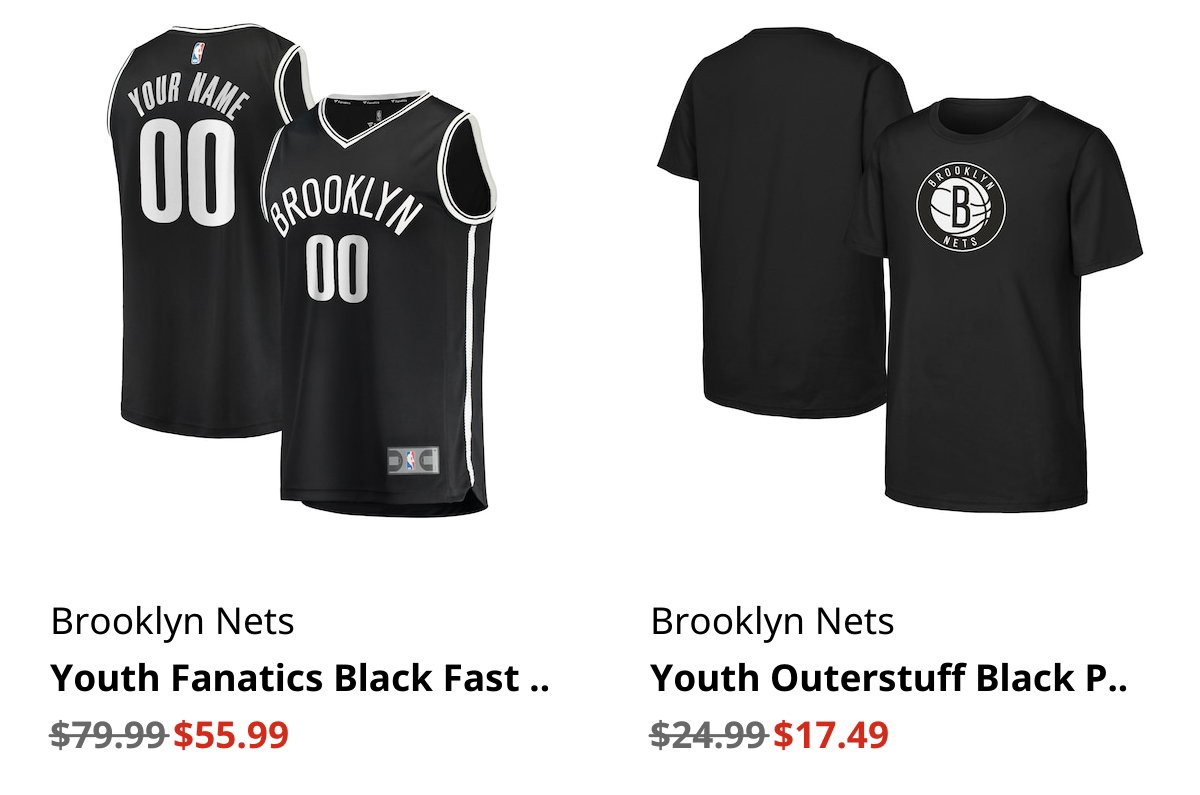Image resolution: width=1200 pixels, height=795 pixels.
Task: Click the red $17.49 sale price
Action: coord(831,736)
